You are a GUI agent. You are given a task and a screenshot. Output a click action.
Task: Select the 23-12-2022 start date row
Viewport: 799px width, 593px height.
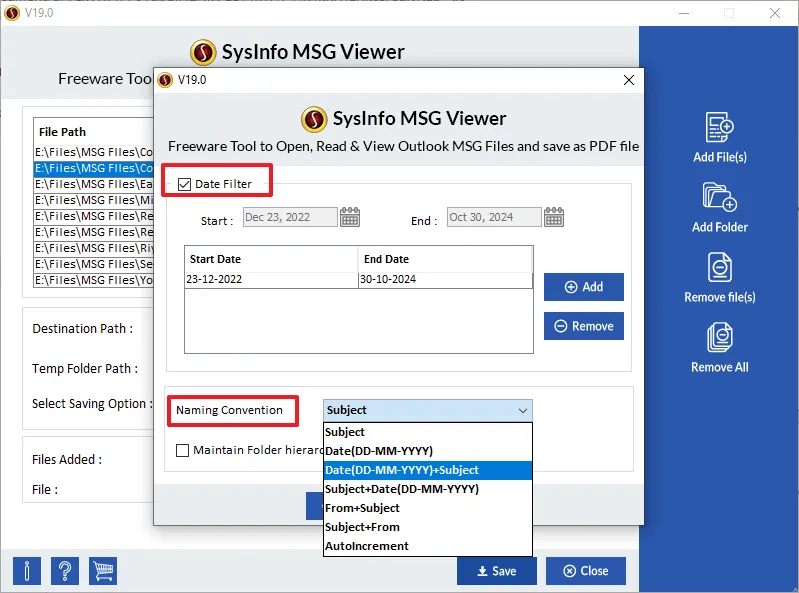pyautogui.click(x=270, y=280)
